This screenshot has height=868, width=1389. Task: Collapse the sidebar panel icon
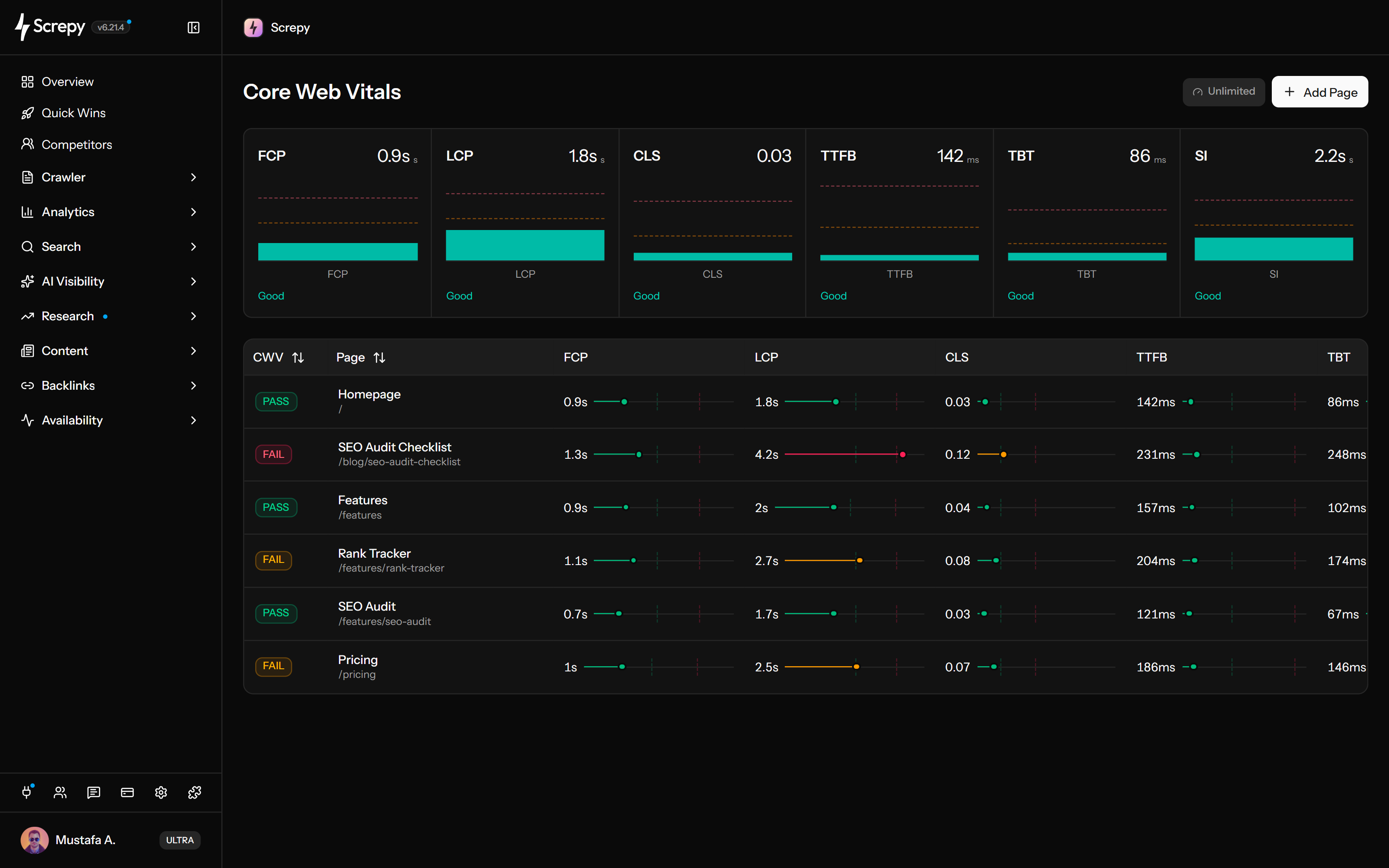click(x=194, y=27)
